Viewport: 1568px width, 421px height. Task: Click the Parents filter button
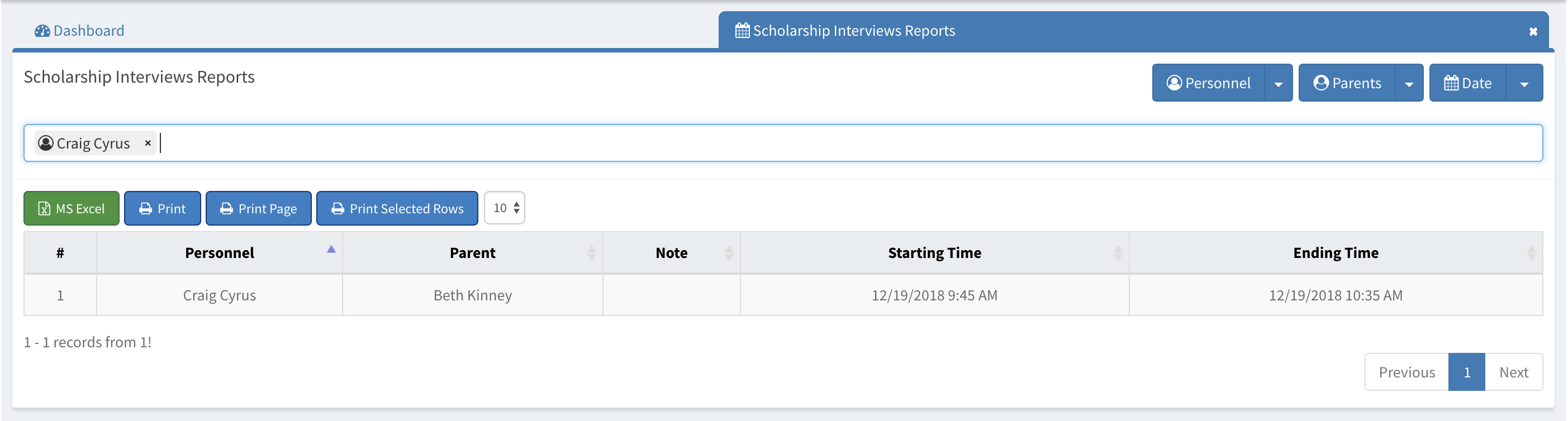click(1347, 83)
